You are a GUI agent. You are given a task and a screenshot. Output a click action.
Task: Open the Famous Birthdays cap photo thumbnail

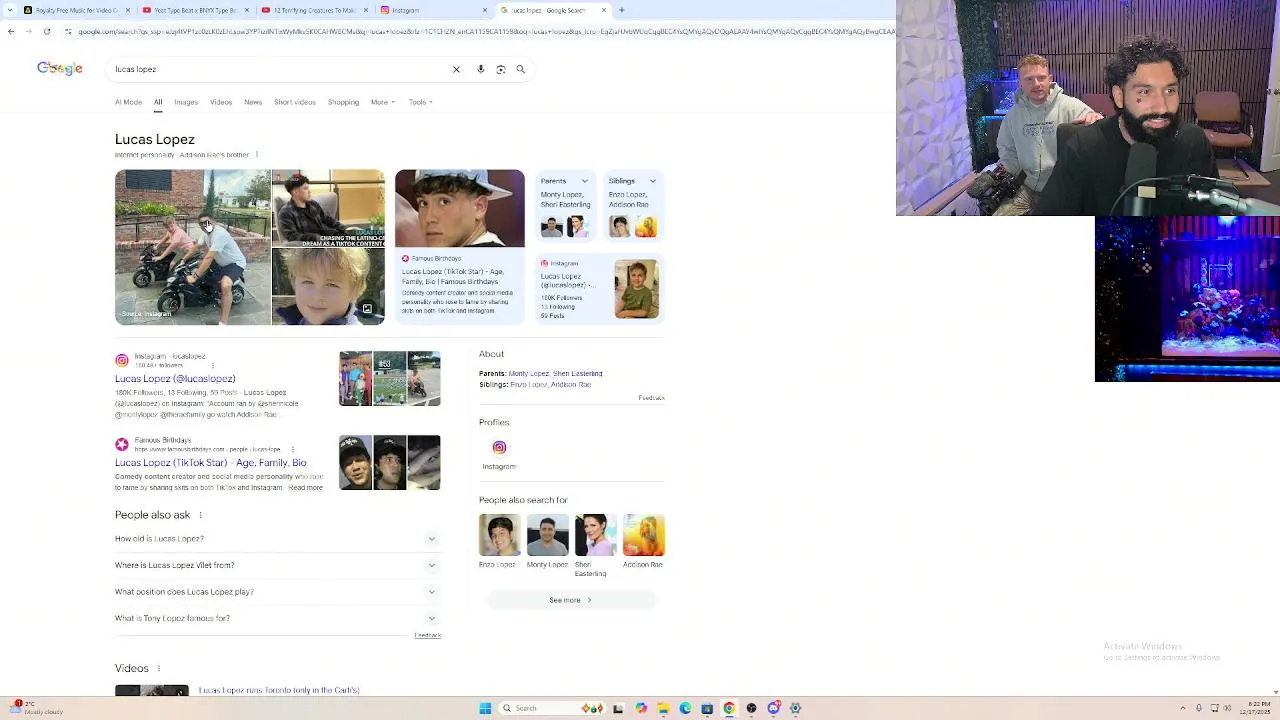click(460, 208)
